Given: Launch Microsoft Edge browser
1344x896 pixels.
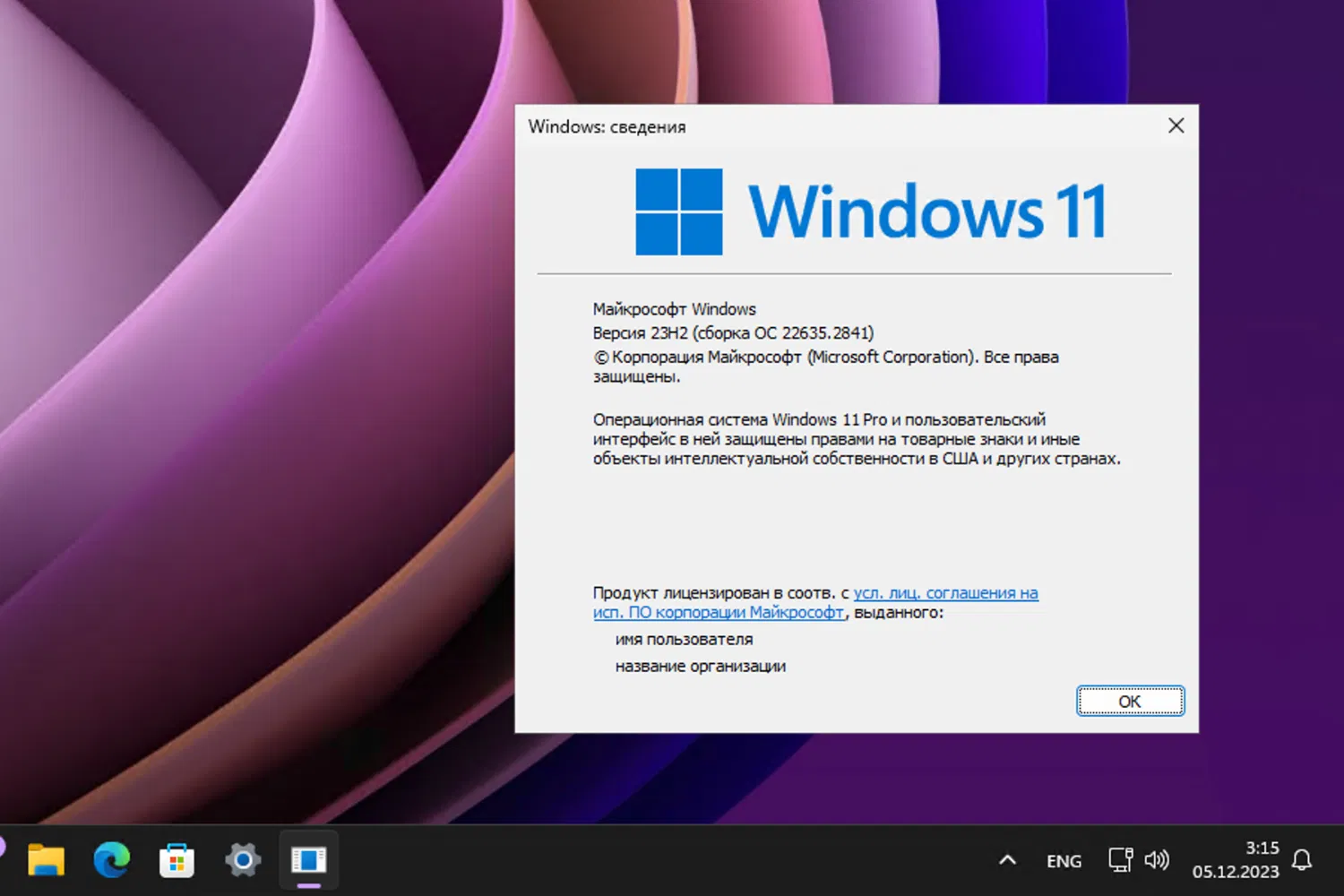Looking at the screenshot, I should (111, 859).
